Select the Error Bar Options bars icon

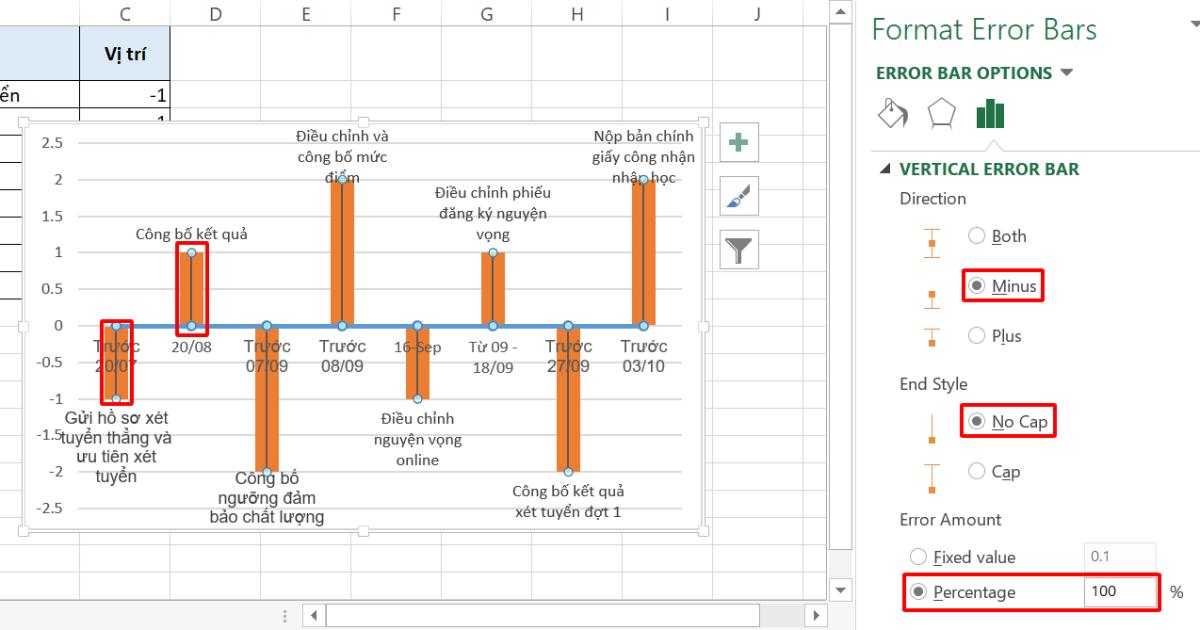coord(989,114)
